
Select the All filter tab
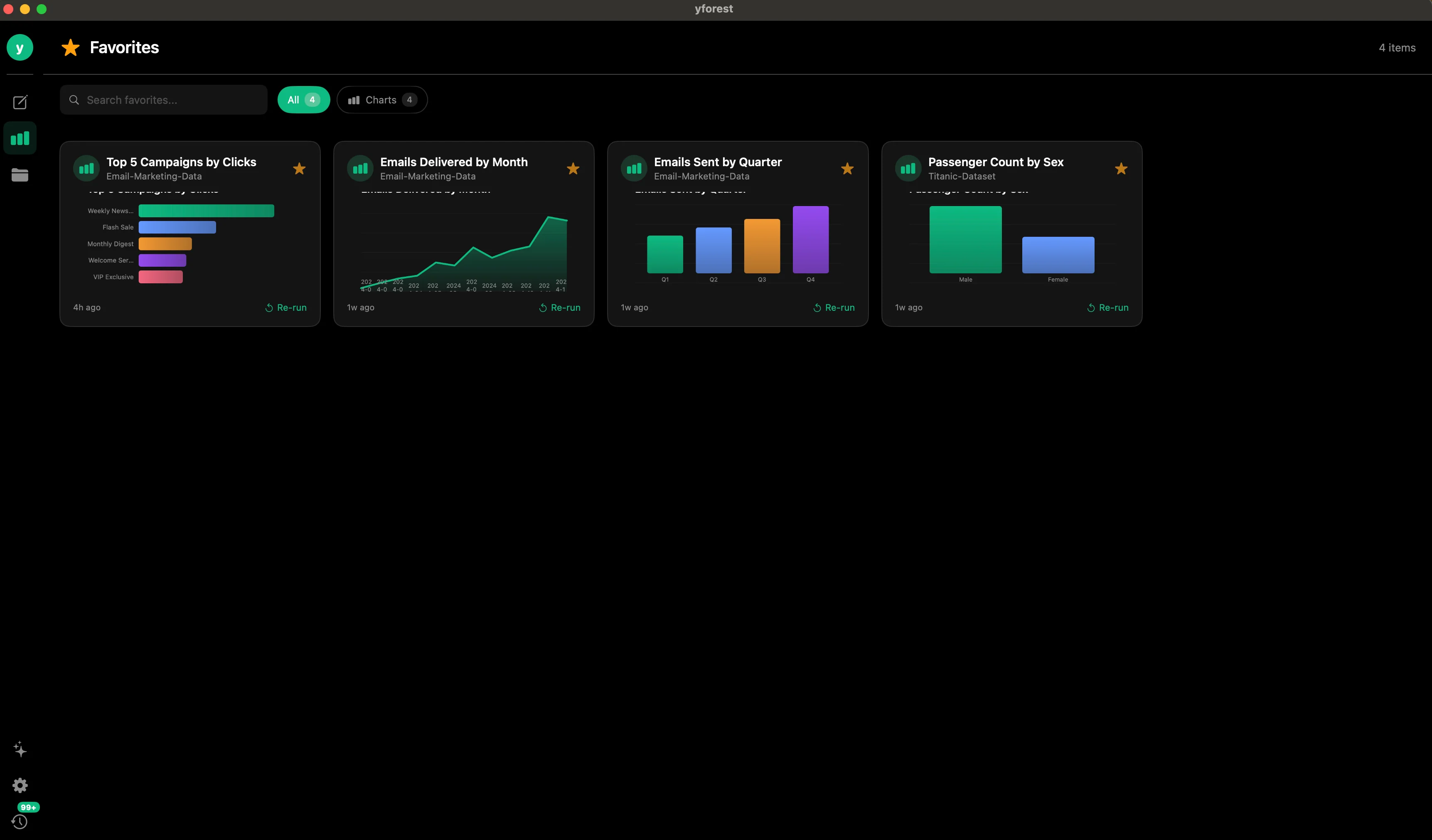[x=303, y=100]
